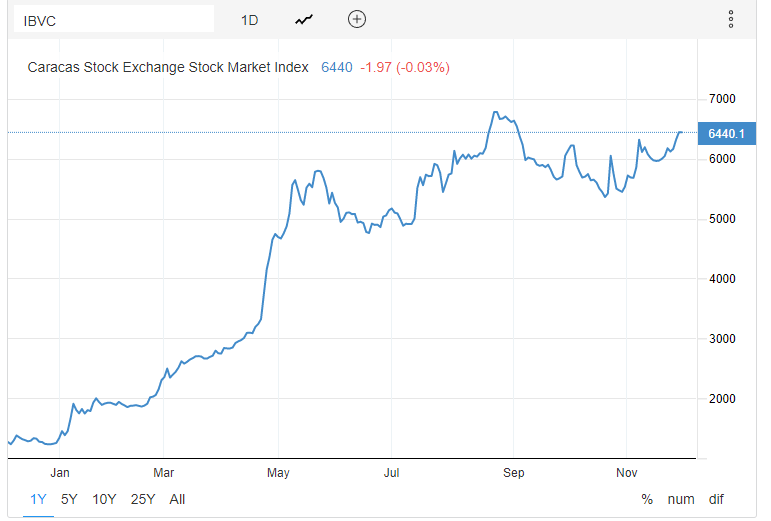771x521 pixels.
Task: Enable the num display mode
Action: pyautogui.click(x=681, y=499)
